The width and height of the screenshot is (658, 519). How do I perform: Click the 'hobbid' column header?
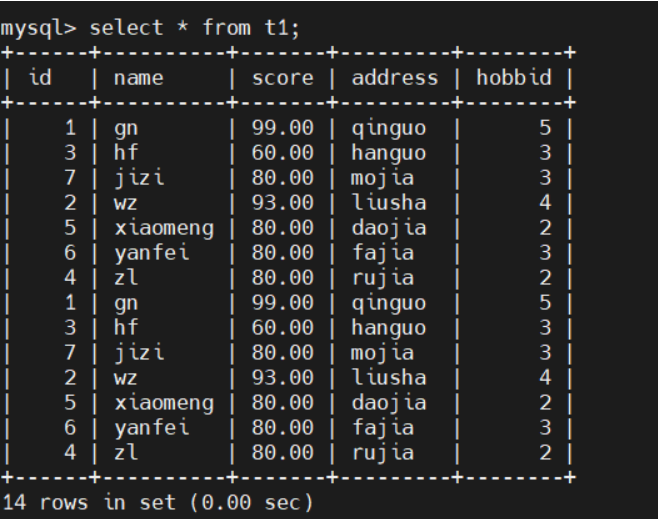[513, 77]
